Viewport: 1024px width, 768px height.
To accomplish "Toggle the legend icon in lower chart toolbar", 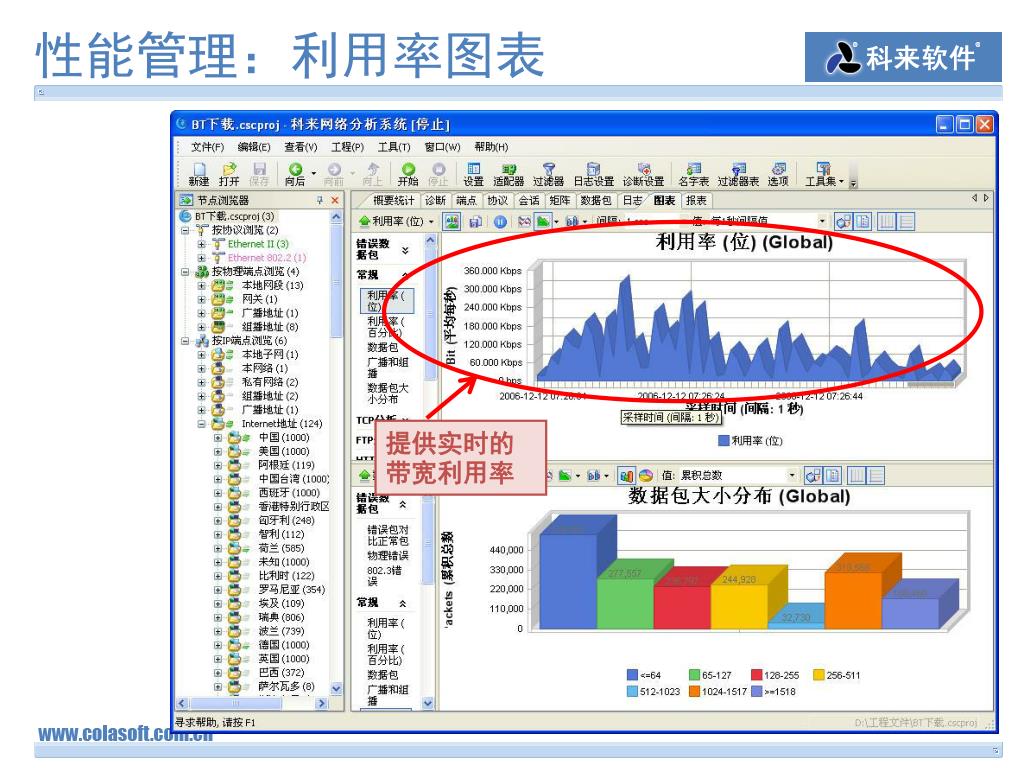I will tap(833, 475).
